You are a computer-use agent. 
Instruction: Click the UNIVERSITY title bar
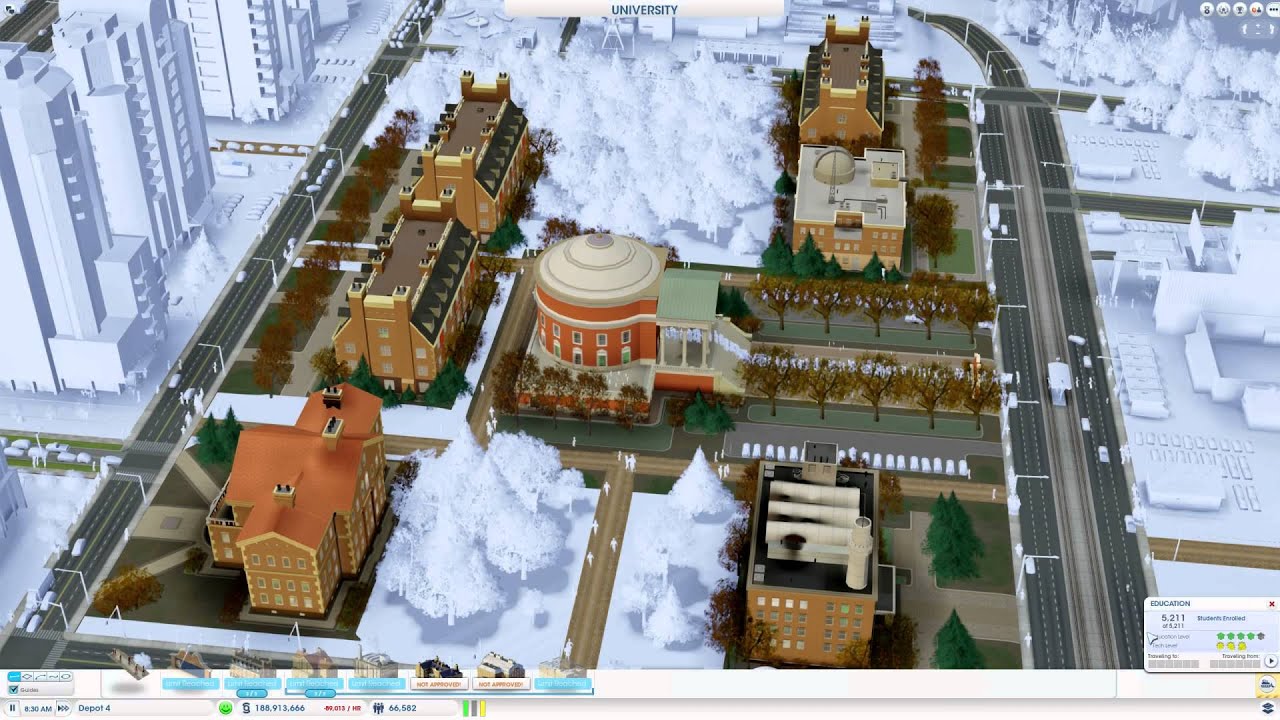(644, 9)
